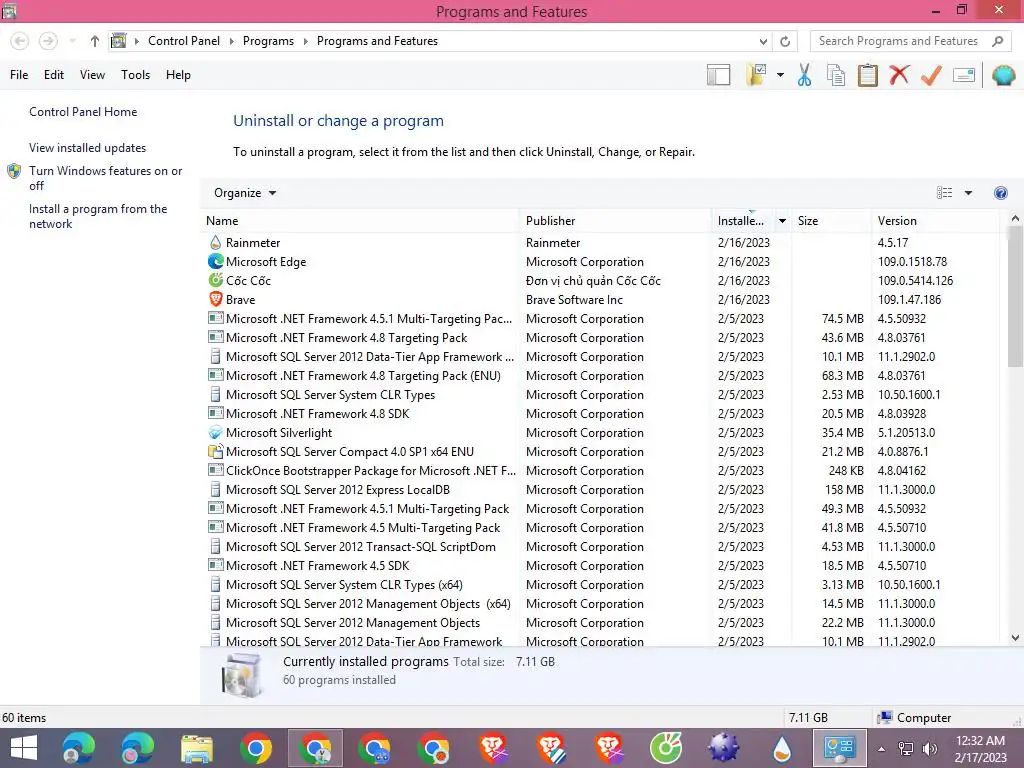
Task: Click the blue Help question mark icon
Action: pos(1000,193)
